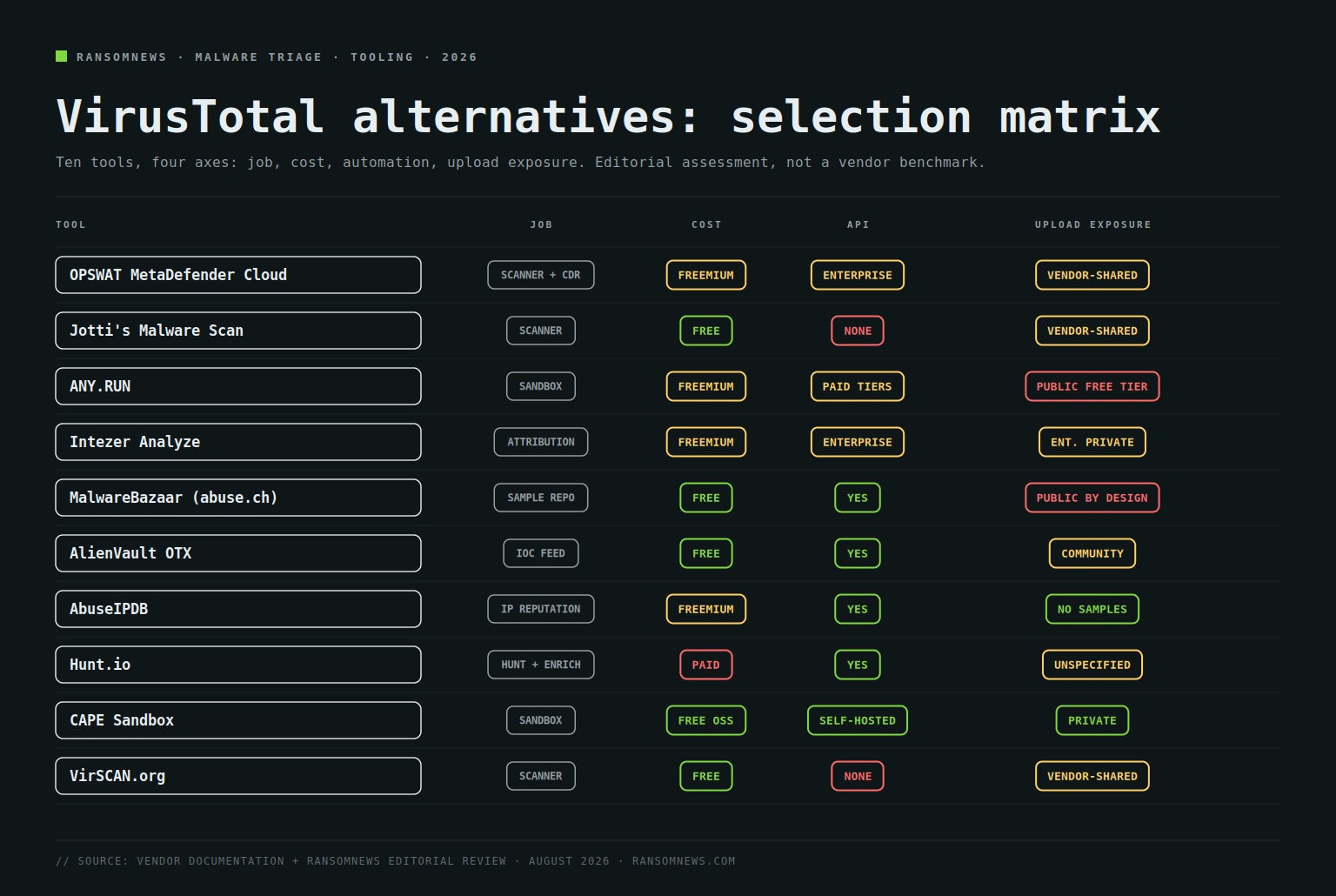Click VENDOR-SHARED badge in OPSWAT row

point(1092,275)
